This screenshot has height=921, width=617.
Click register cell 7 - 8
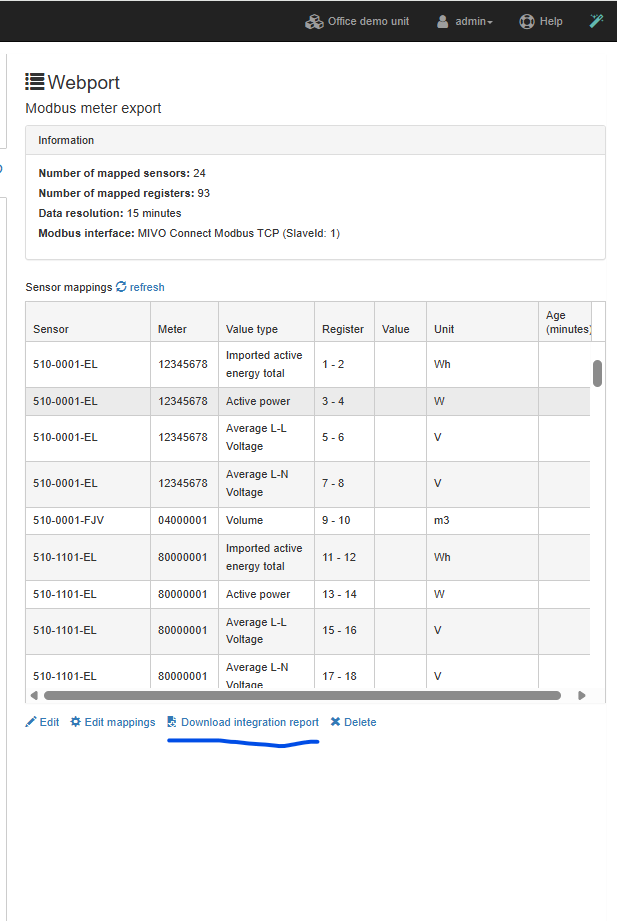(344, 483)
